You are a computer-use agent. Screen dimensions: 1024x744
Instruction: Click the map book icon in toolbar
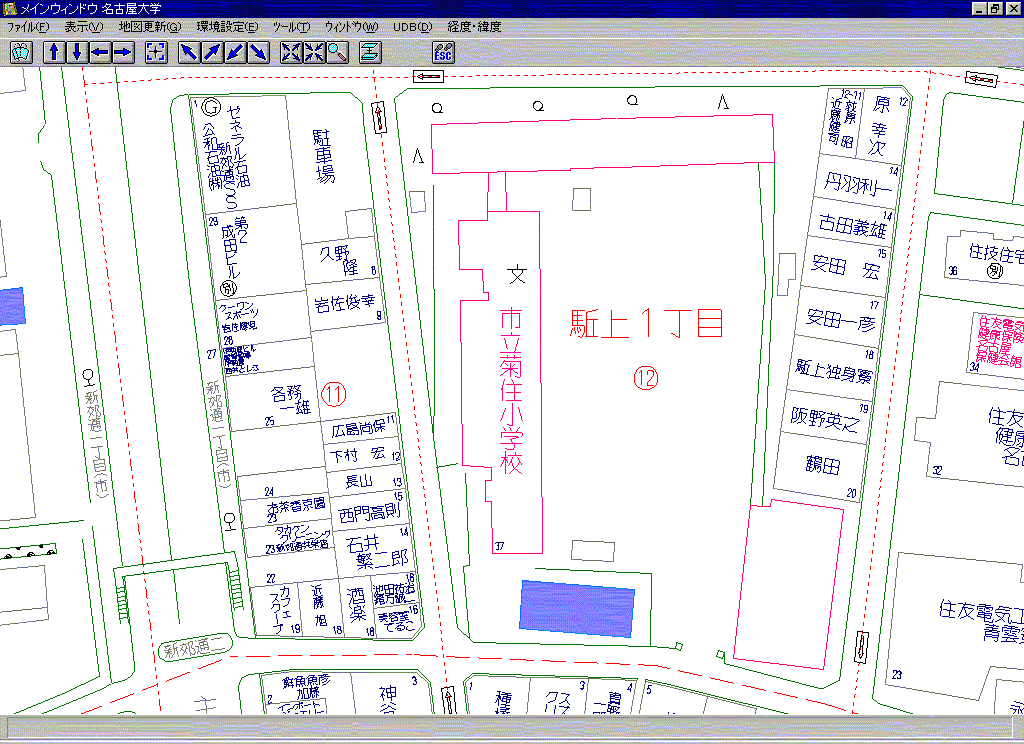tap(19, 52)
